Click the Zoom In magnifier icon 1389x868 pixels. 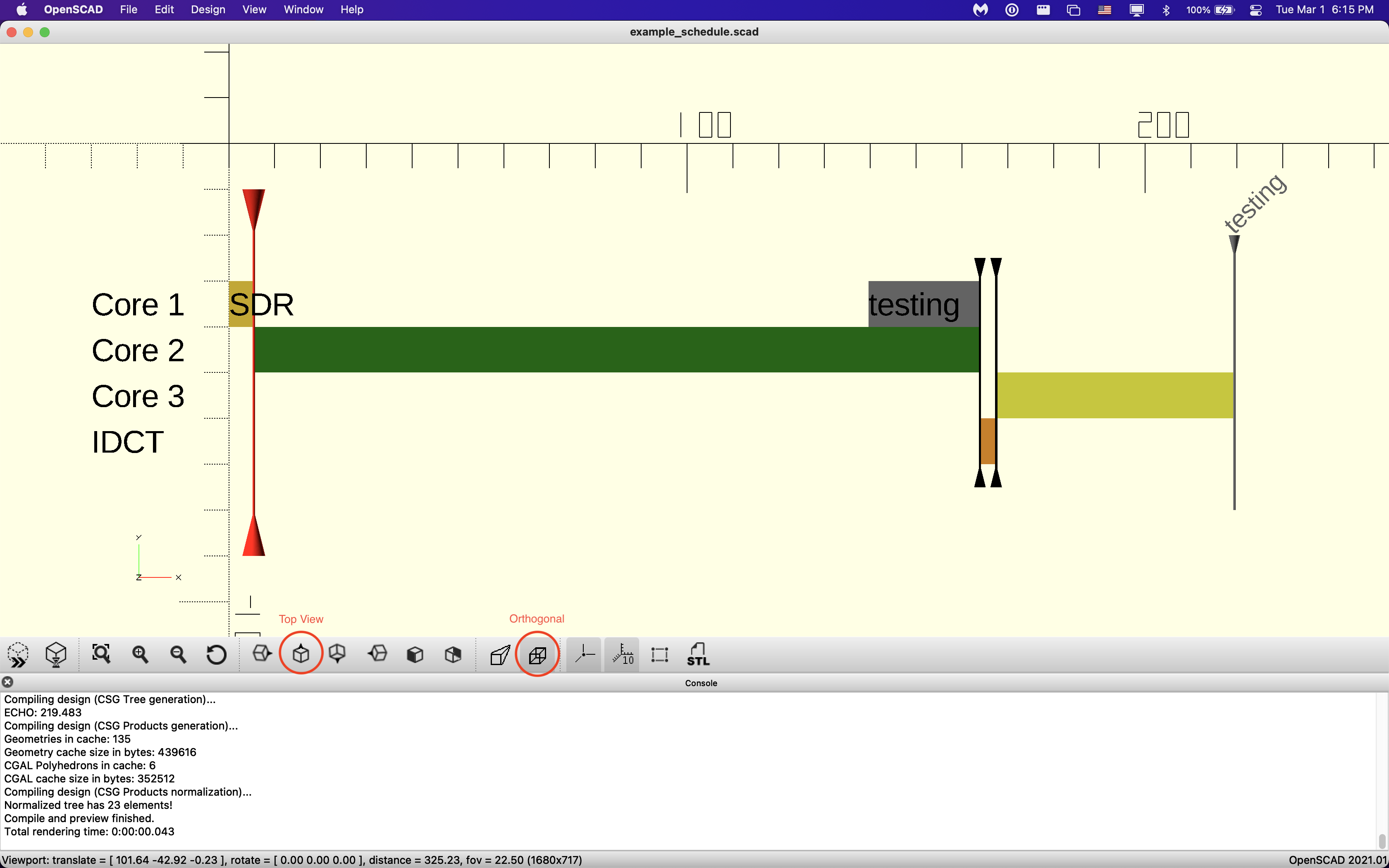point(140,654)
